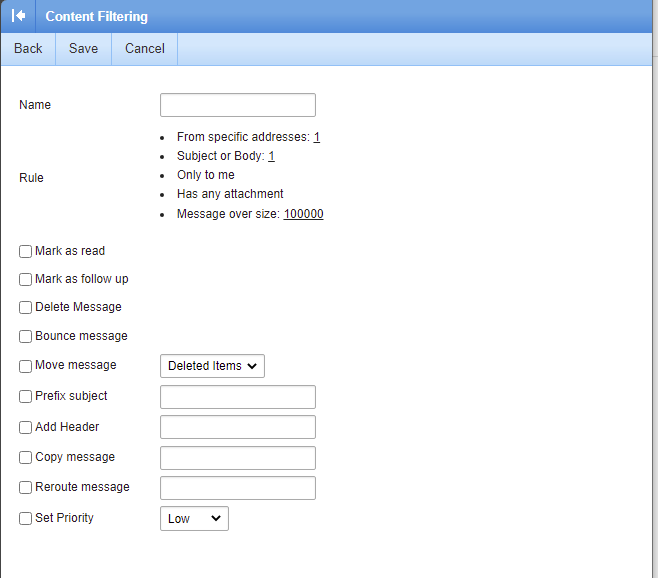This screenshot has width=658, height=578.
Task: Check the Delete Message option
Action: click(x=26, y=307)
